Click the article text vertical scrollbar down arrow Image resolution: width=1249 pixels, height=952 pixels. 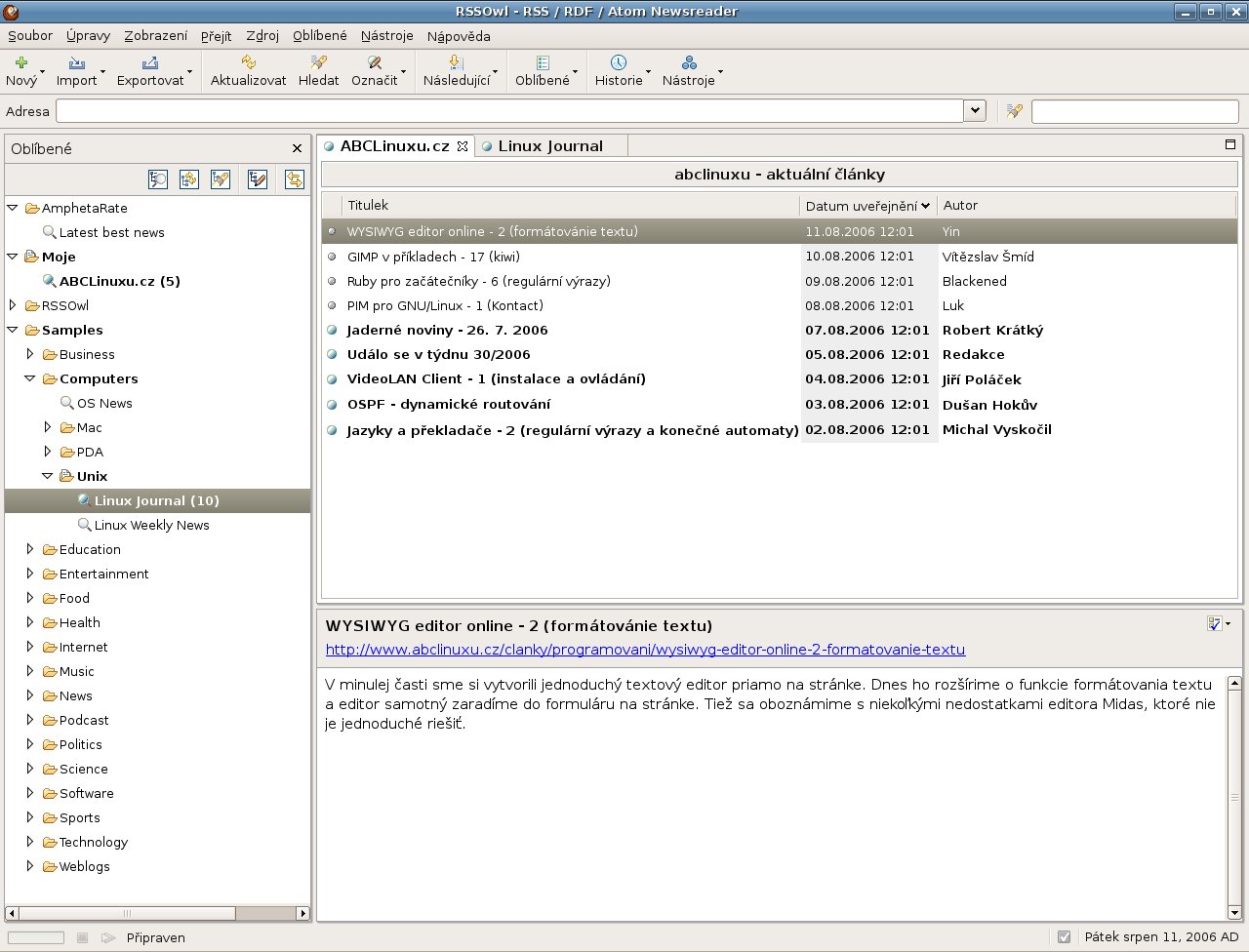(x=1234, y=913)
